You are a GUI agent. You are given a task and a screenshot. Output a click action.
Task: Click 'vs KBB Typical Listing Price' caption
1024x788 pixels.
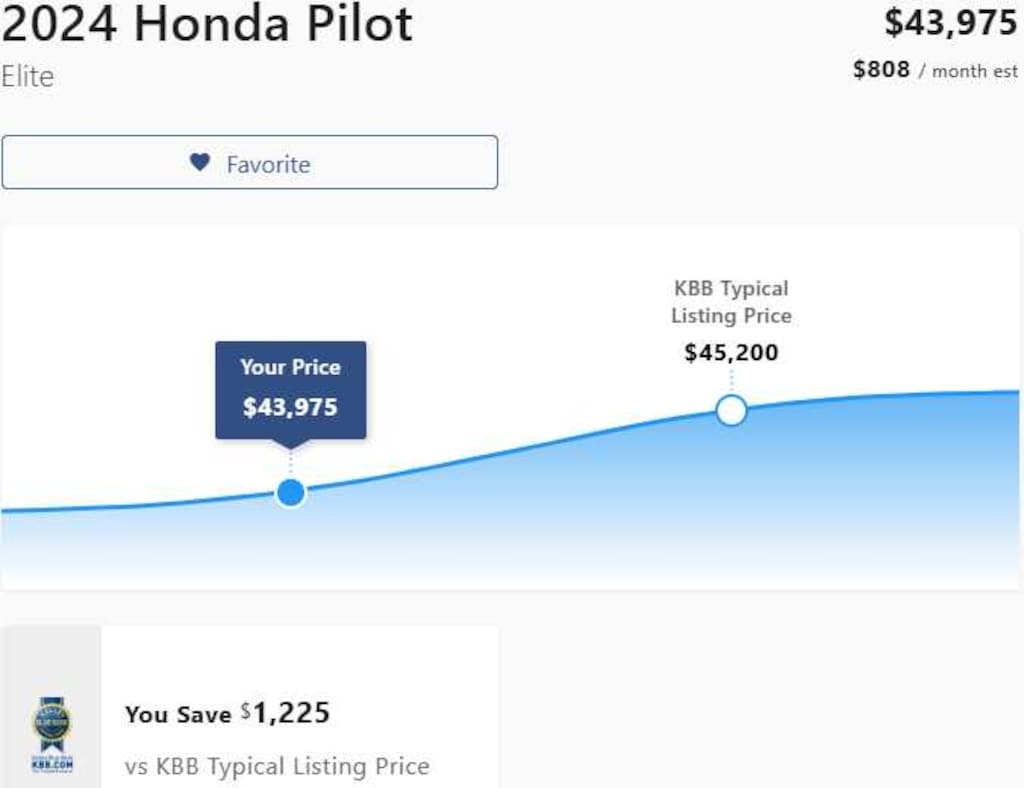pos(277,766)
